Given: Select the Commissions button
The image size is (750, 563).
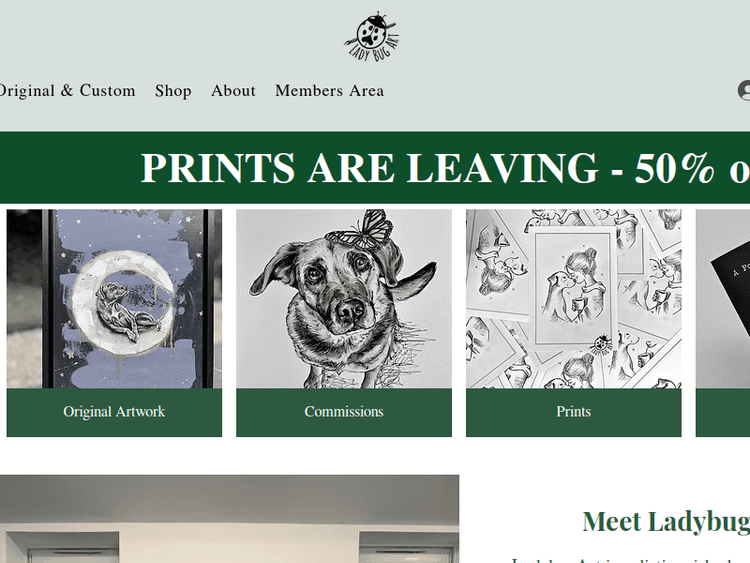Looking at the screenshot, I should (344, 412).
